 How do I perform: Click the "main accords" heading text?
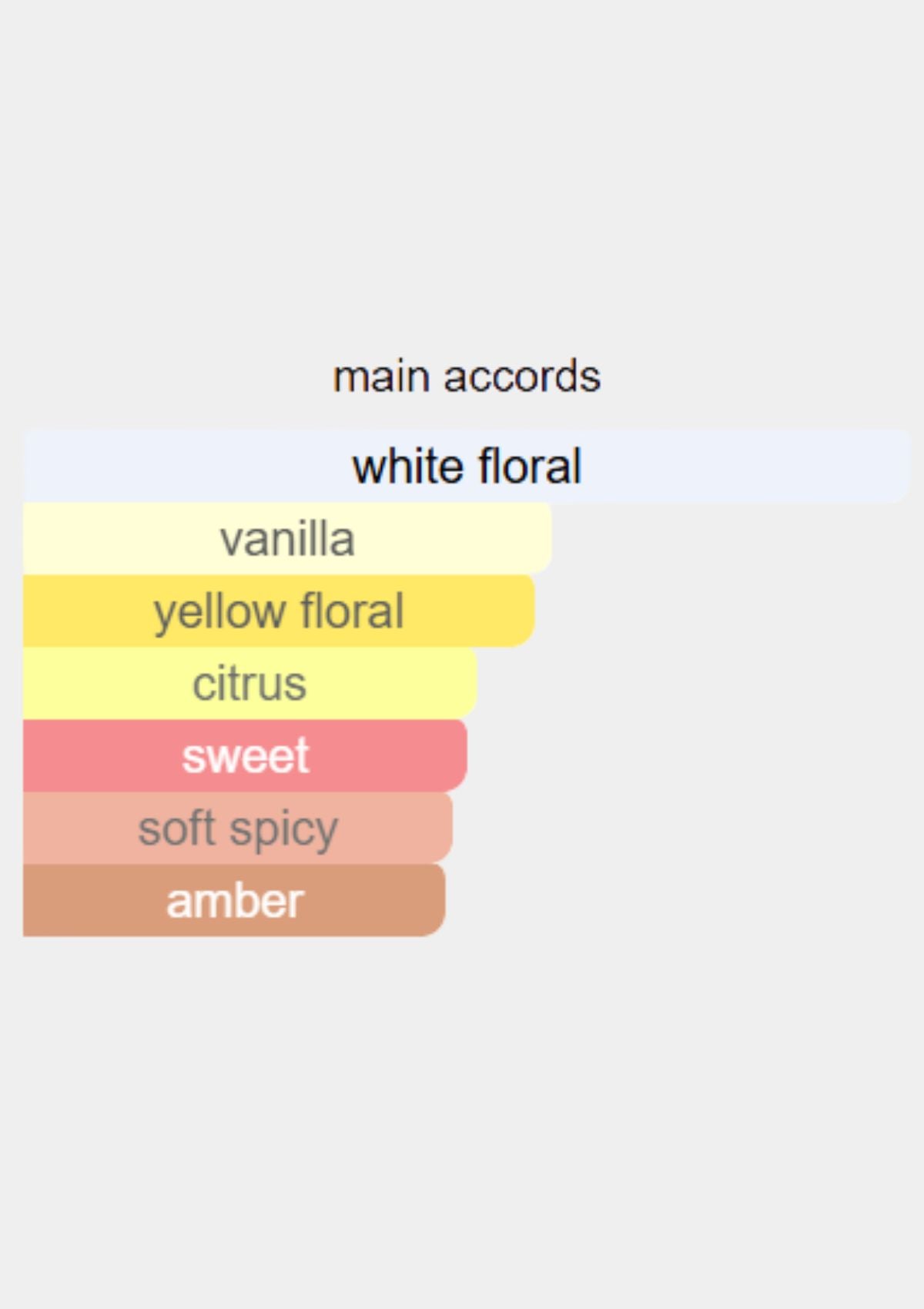467,377
